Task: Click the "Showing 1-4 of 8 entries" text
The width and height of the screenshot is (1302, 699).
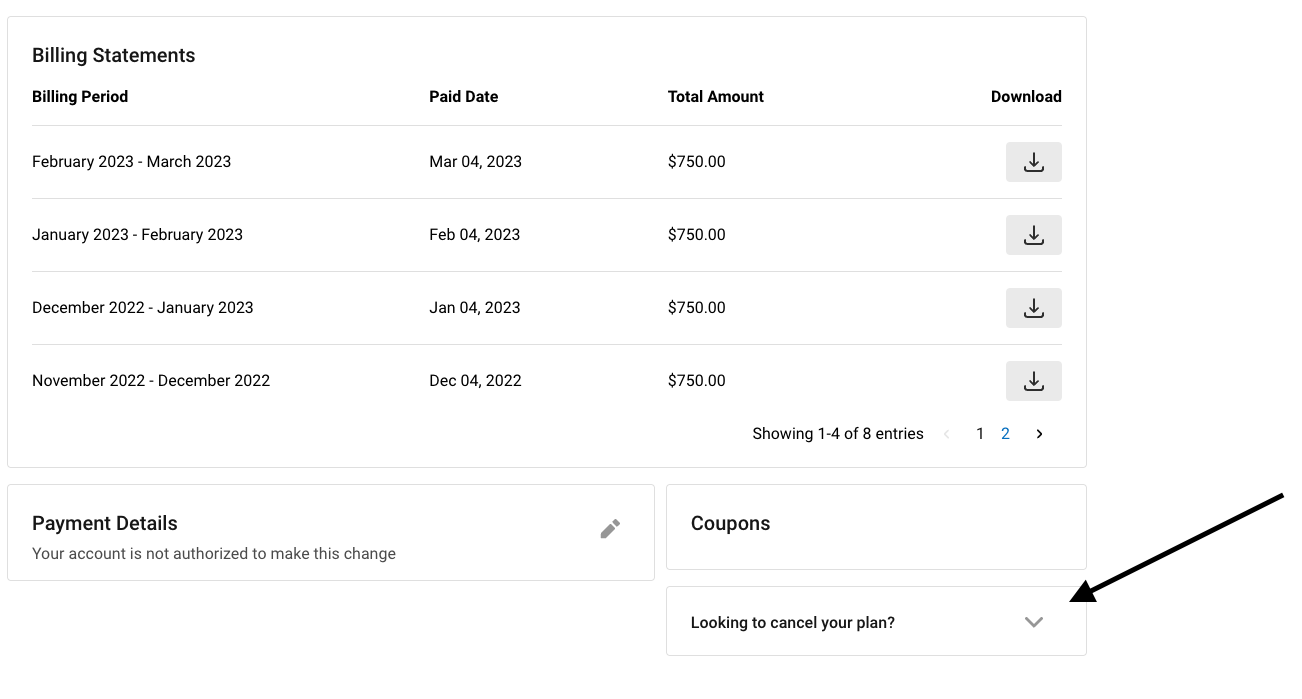Action: pyautogui.click(x=837, y=434)
